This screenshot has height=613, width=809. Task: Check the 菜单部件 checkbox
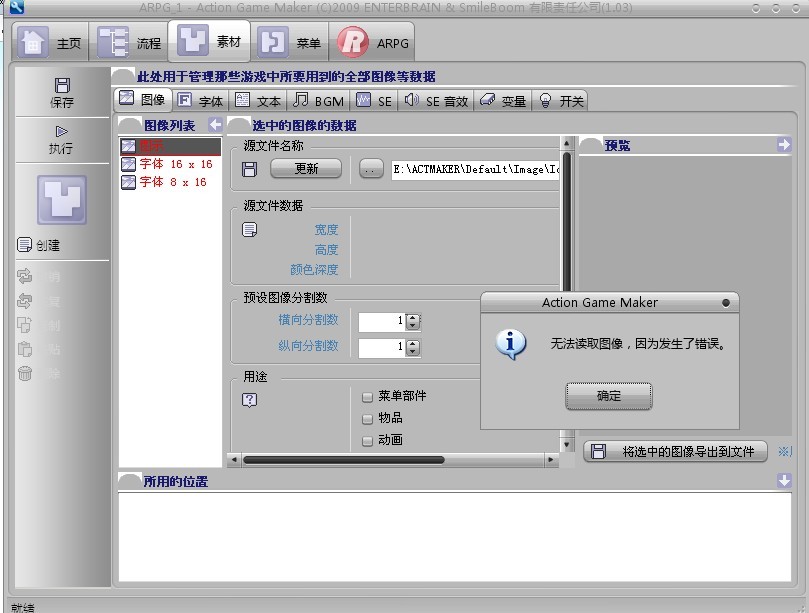pyautogui.click(x=367, y=397)
